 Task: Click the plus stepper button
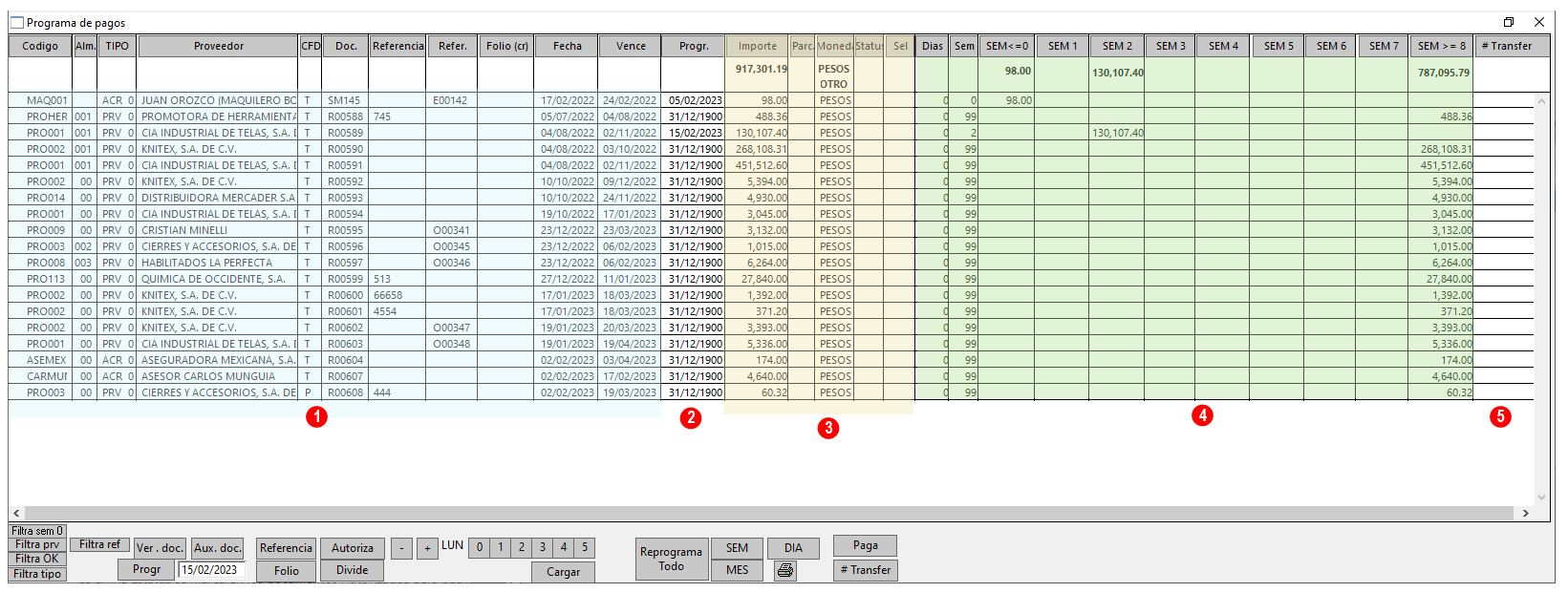(x=427, y=548)
